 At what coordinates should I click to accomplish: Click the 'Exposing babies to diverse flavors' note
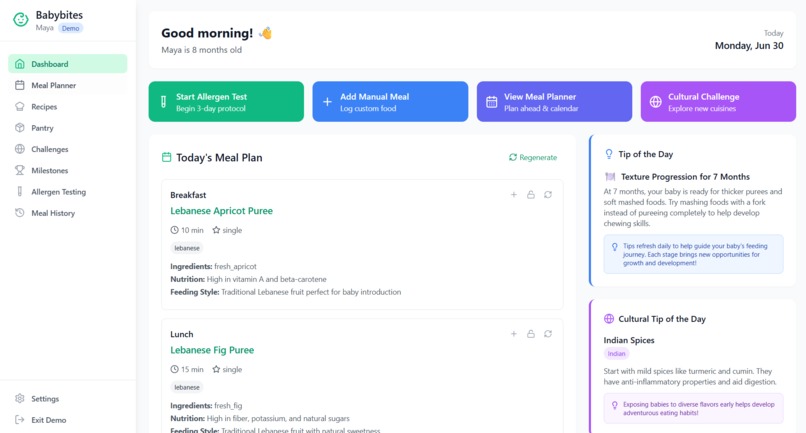click(693, 408)
